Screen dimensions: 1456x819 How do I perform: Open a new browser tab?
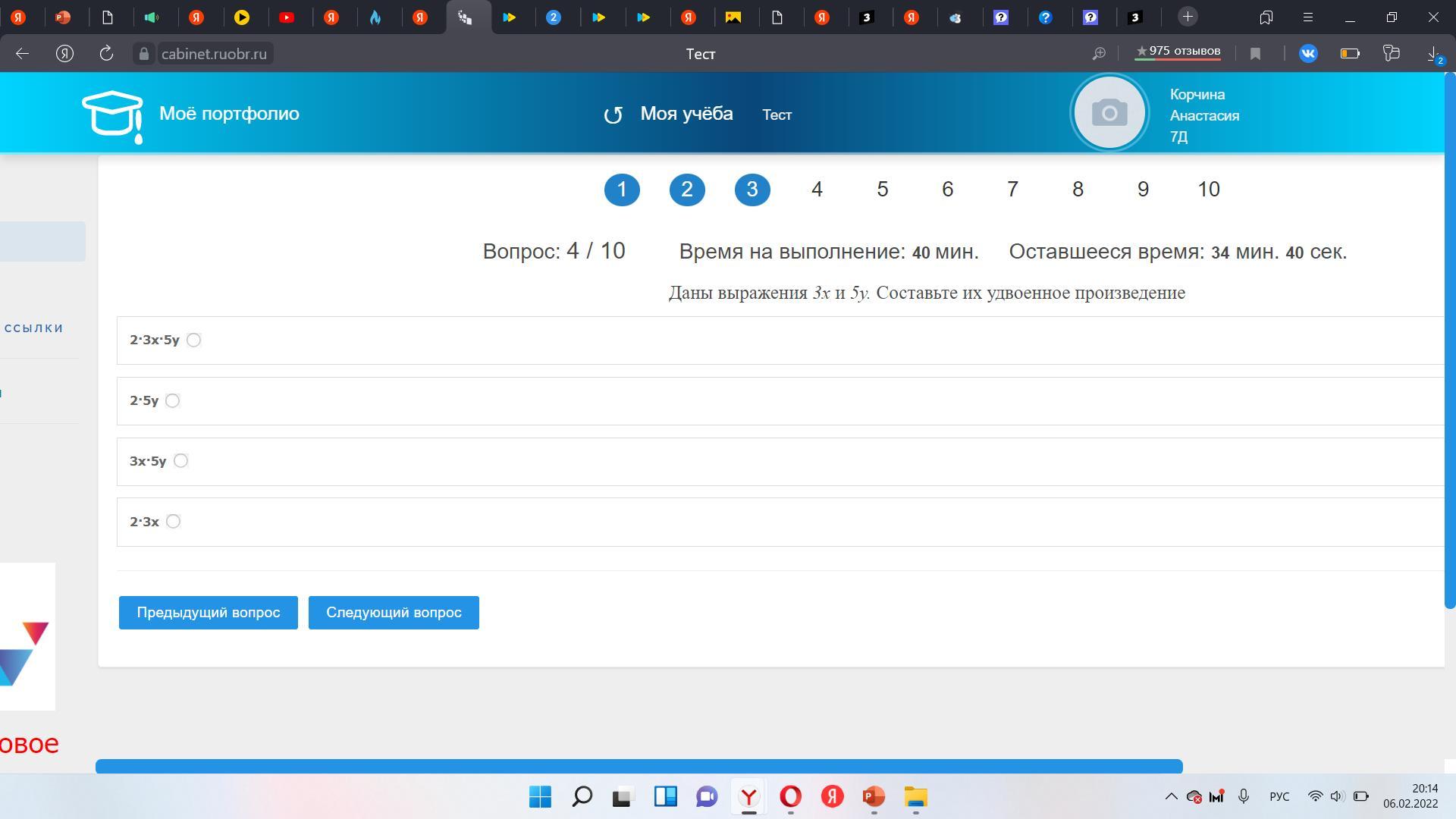(1188, 17)
